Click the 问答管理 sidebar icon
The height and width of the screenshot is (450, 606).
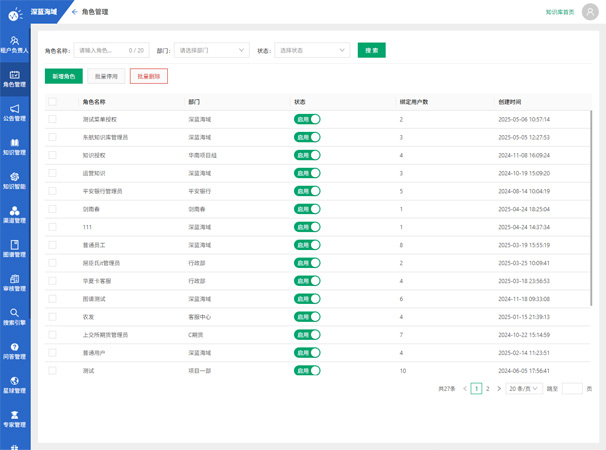pyautogui.click(x=14, y=350)
